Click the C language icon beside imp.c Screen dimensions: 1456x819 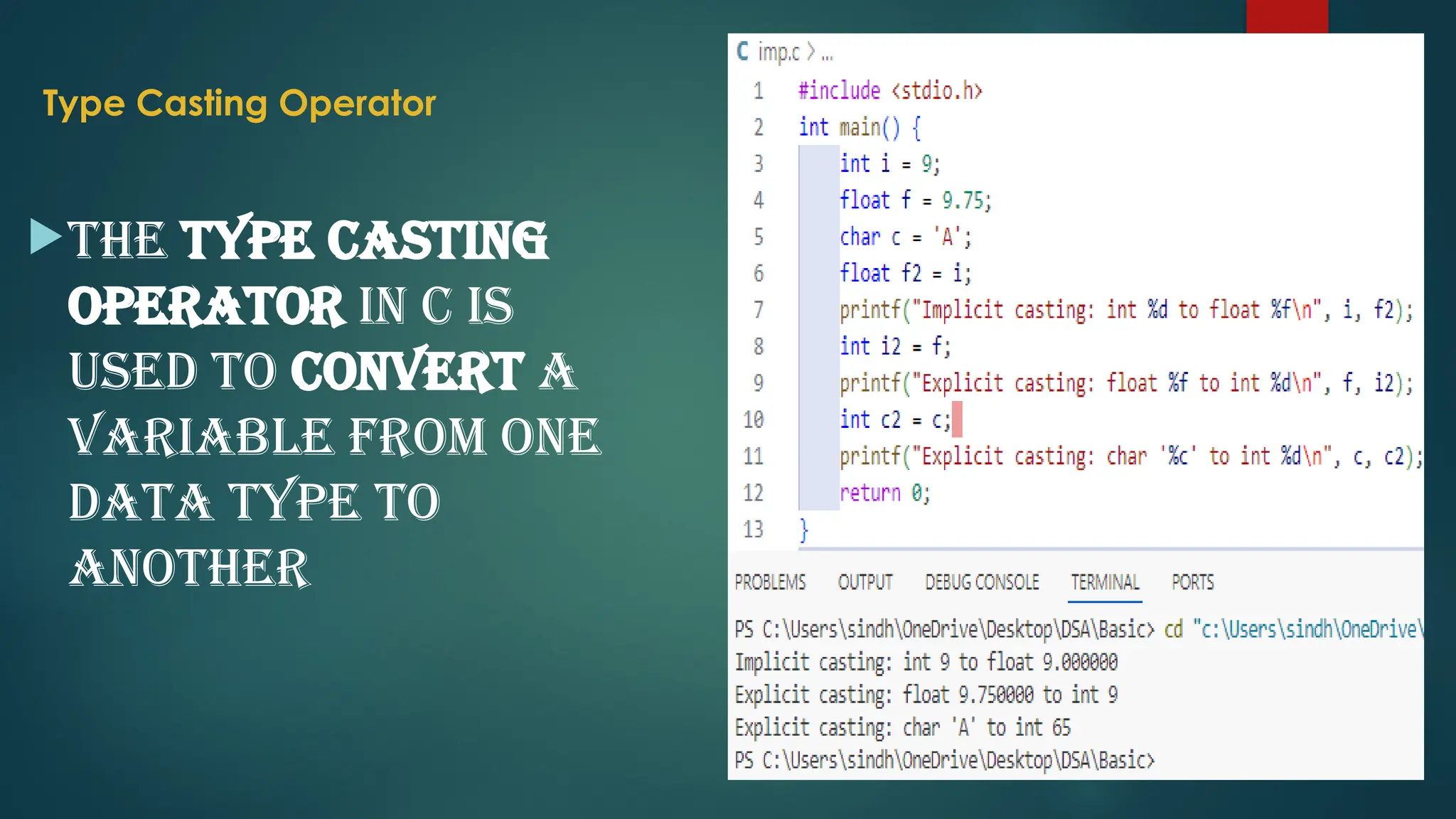pyautogui.click(x=743, y=51)
